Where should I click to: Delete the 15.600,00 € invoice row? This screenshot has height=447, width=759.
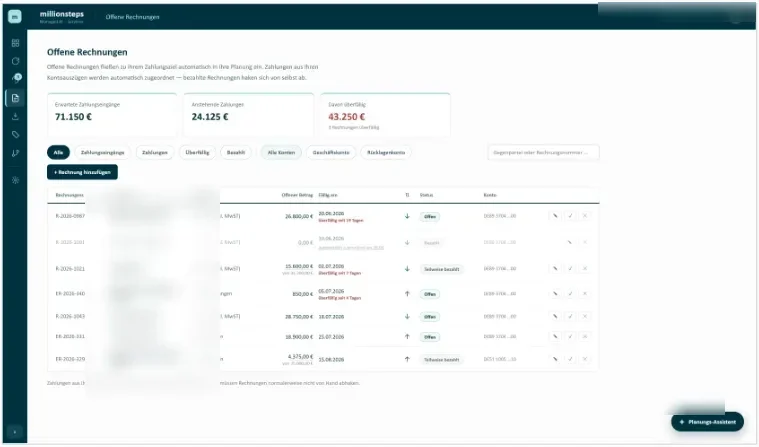tap(585, 269)
